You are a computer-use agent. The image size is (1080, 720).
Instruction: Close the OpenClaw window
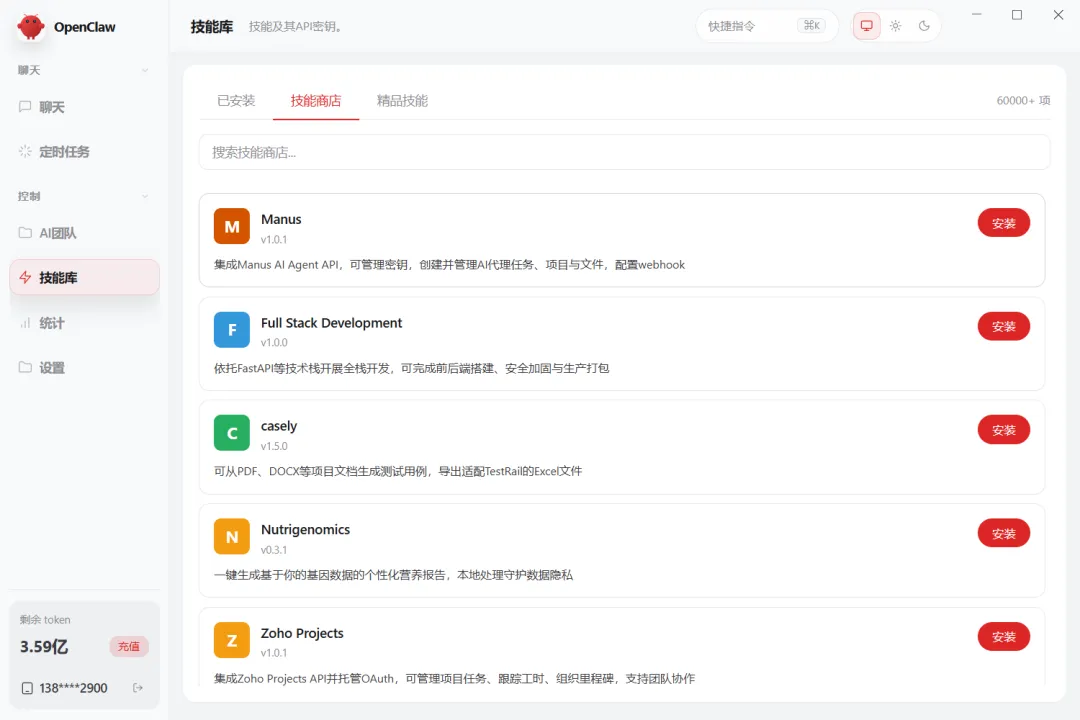click(1058, 14)
